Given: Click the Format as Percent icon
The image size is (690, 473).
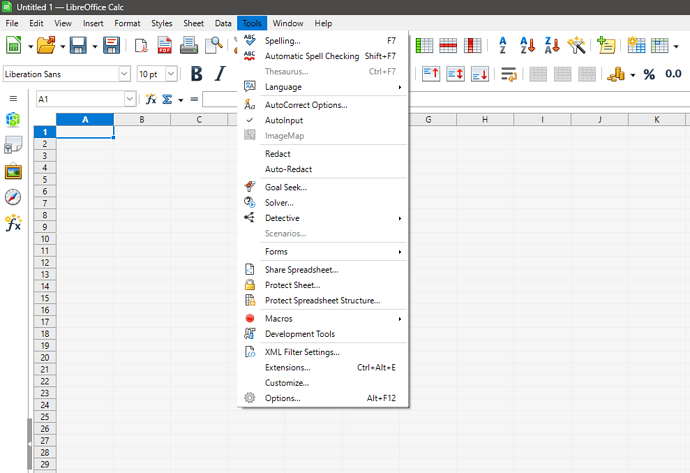Looking at the screenshot, I should pyautogui.click(x=649, y=74).
